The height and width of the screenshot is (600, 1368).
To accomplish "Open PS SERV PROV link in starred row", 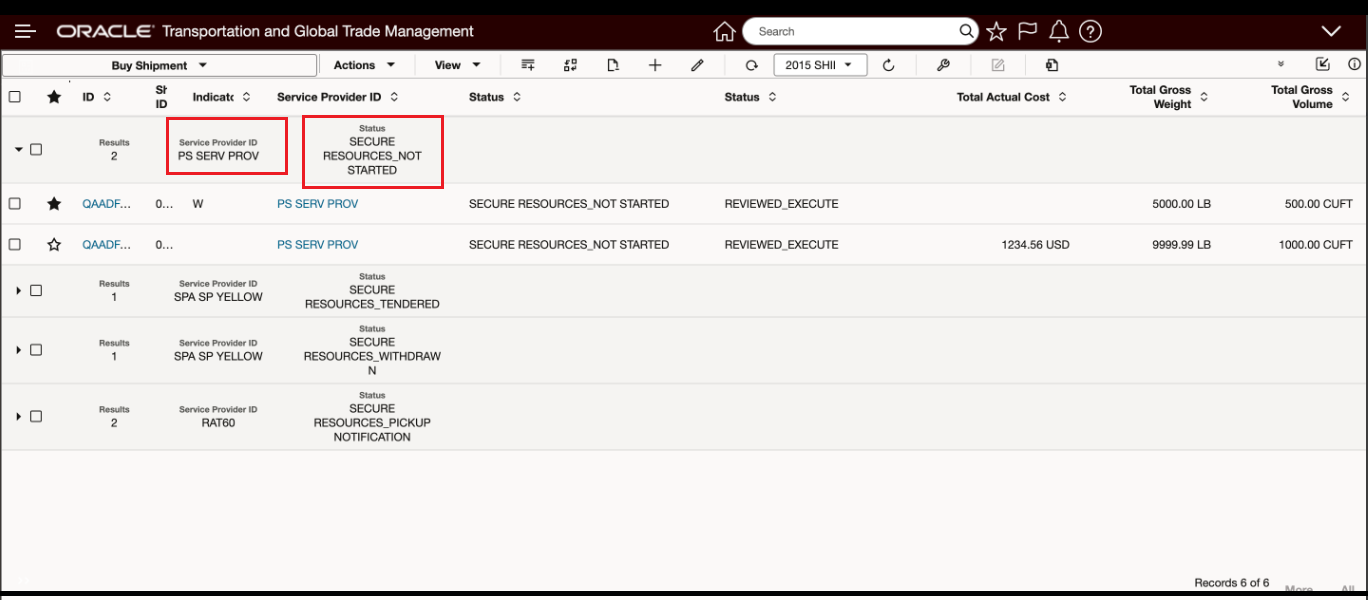I will pos(317,204).
